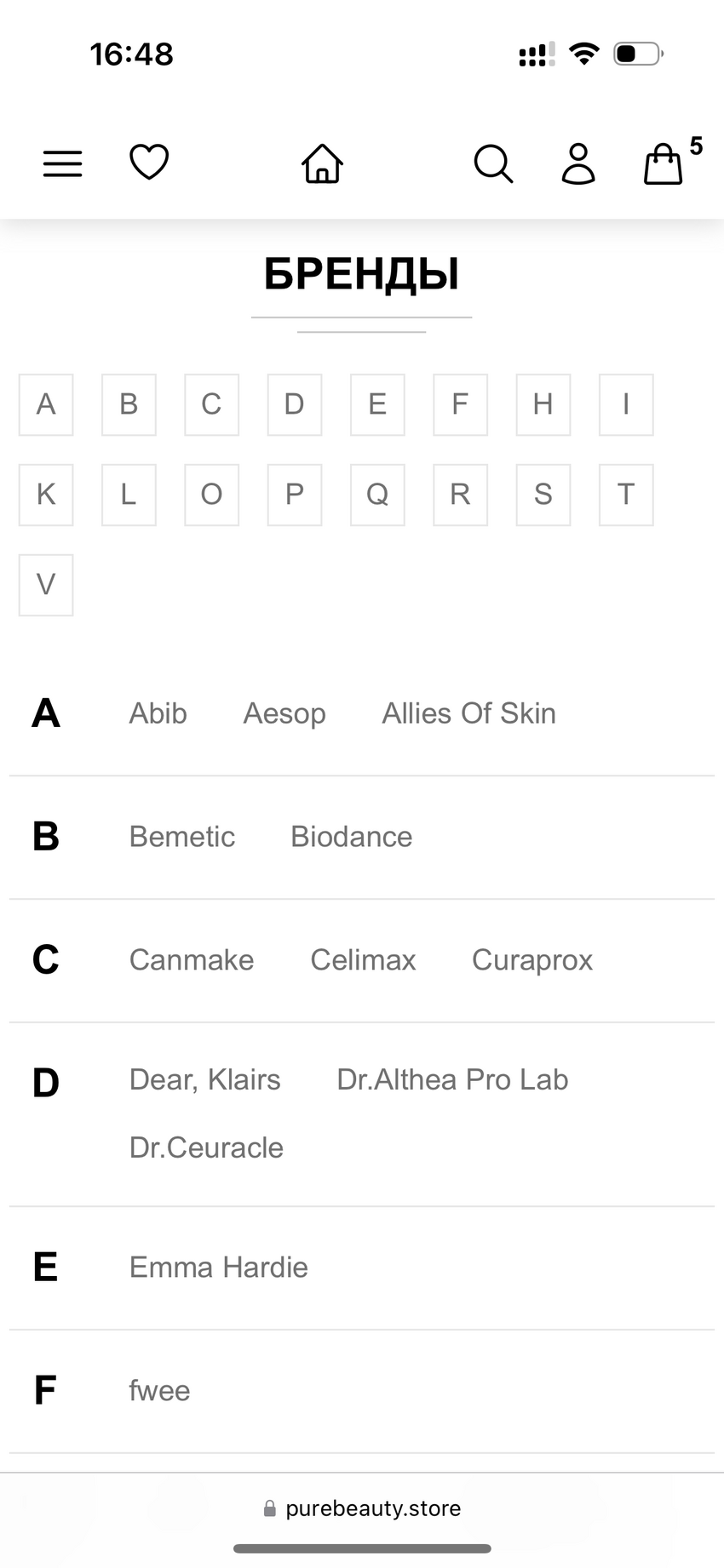Open the wishlist heart icon

coord(149,162)
